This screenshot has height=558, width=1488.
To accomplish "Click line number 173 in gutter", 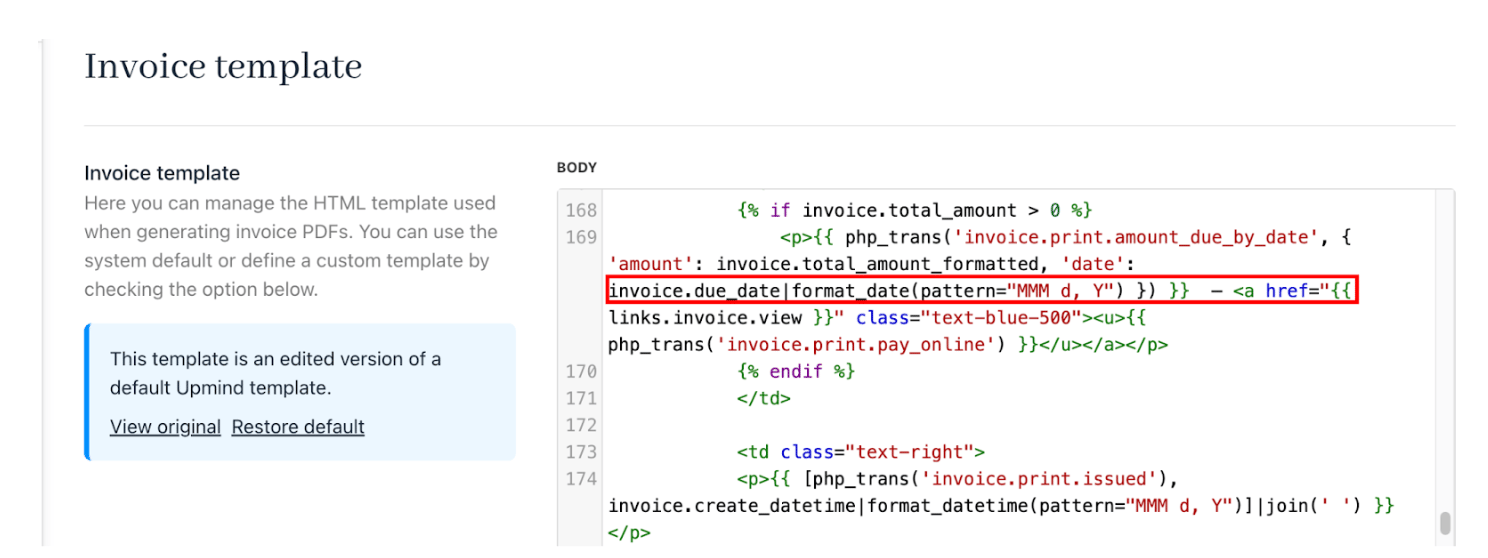I will (581, 452).
